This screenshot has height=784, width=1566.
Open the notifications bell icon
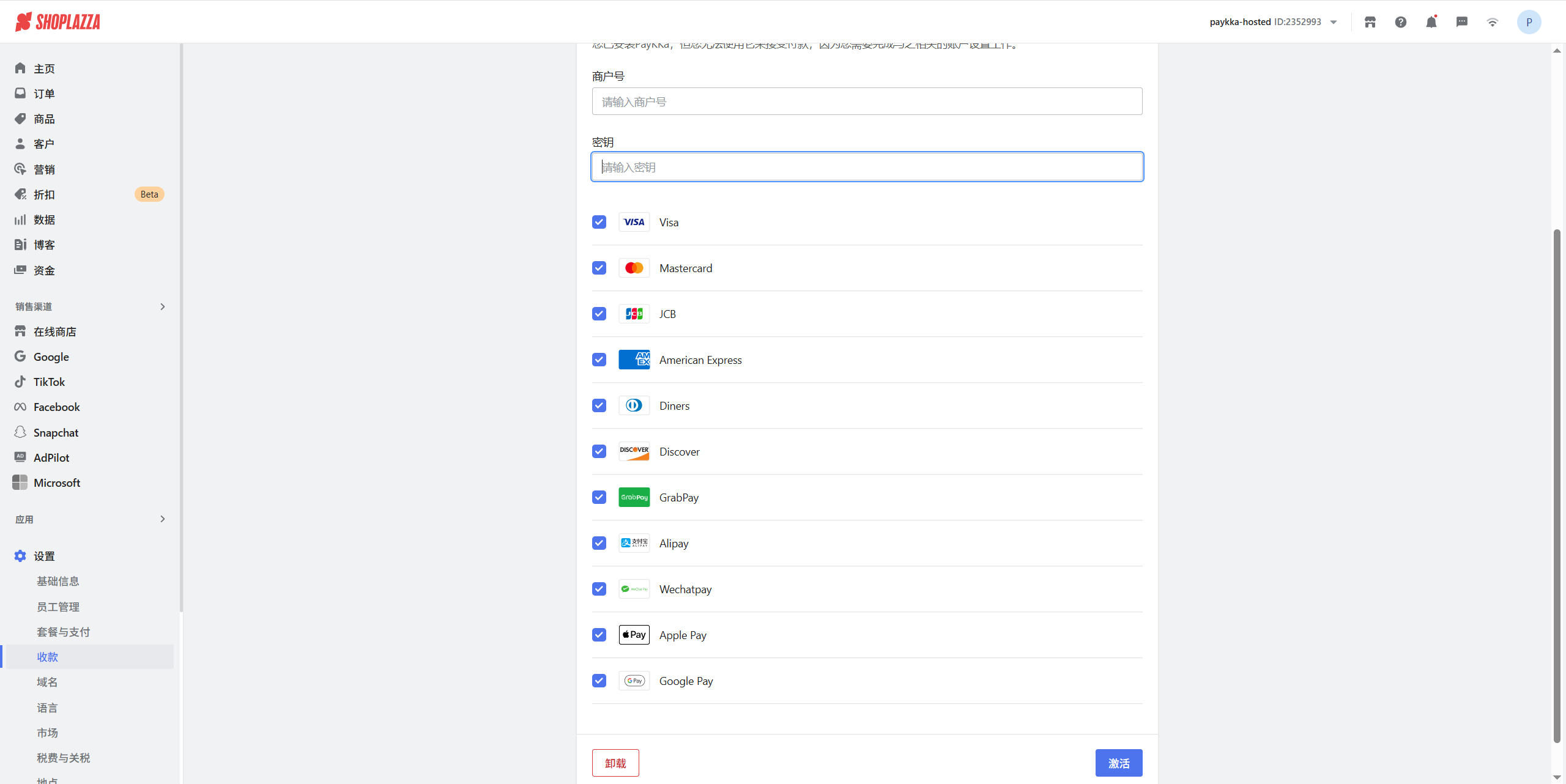[x=1431, y=22]
